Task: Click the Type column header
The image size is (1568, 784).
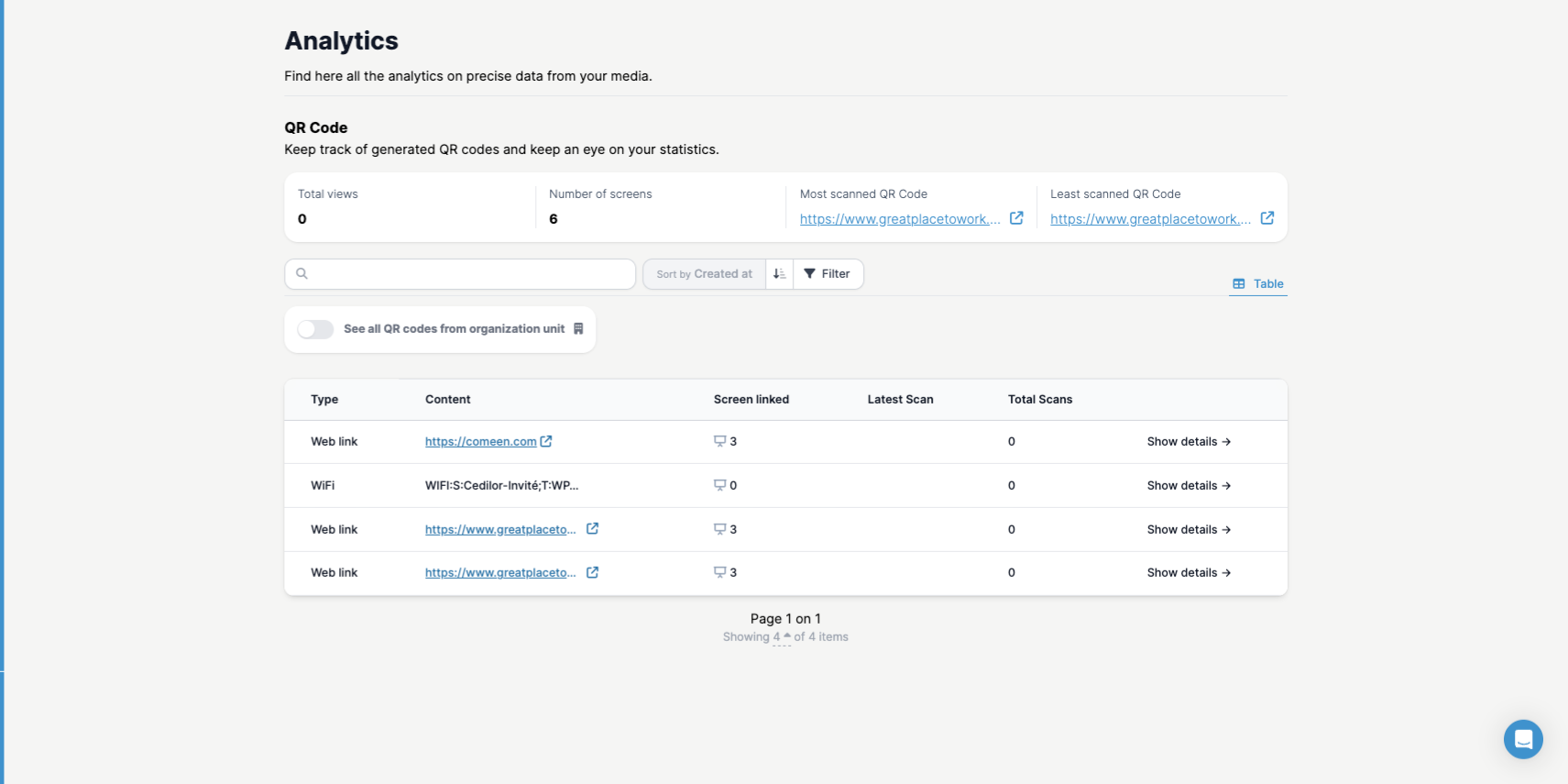Action: point(324,400)
